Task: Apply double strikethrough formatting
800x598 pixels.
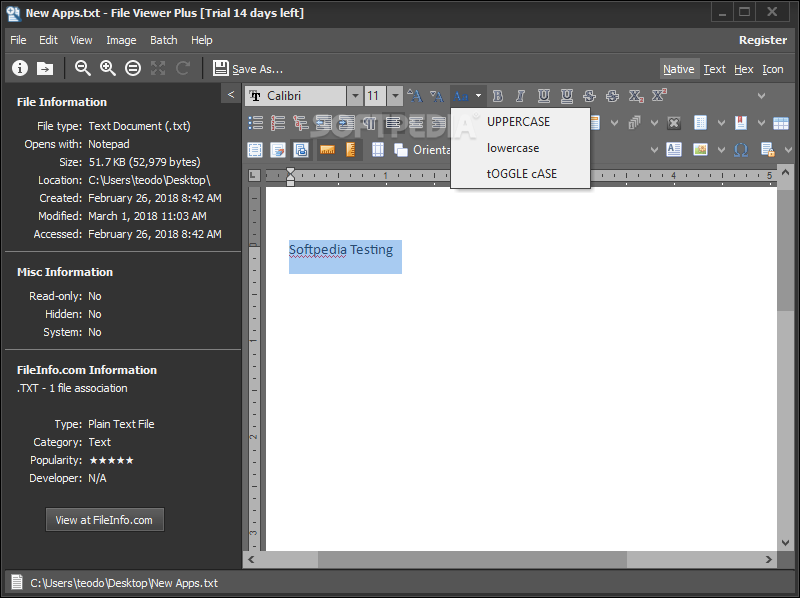Action: point(612,95)
